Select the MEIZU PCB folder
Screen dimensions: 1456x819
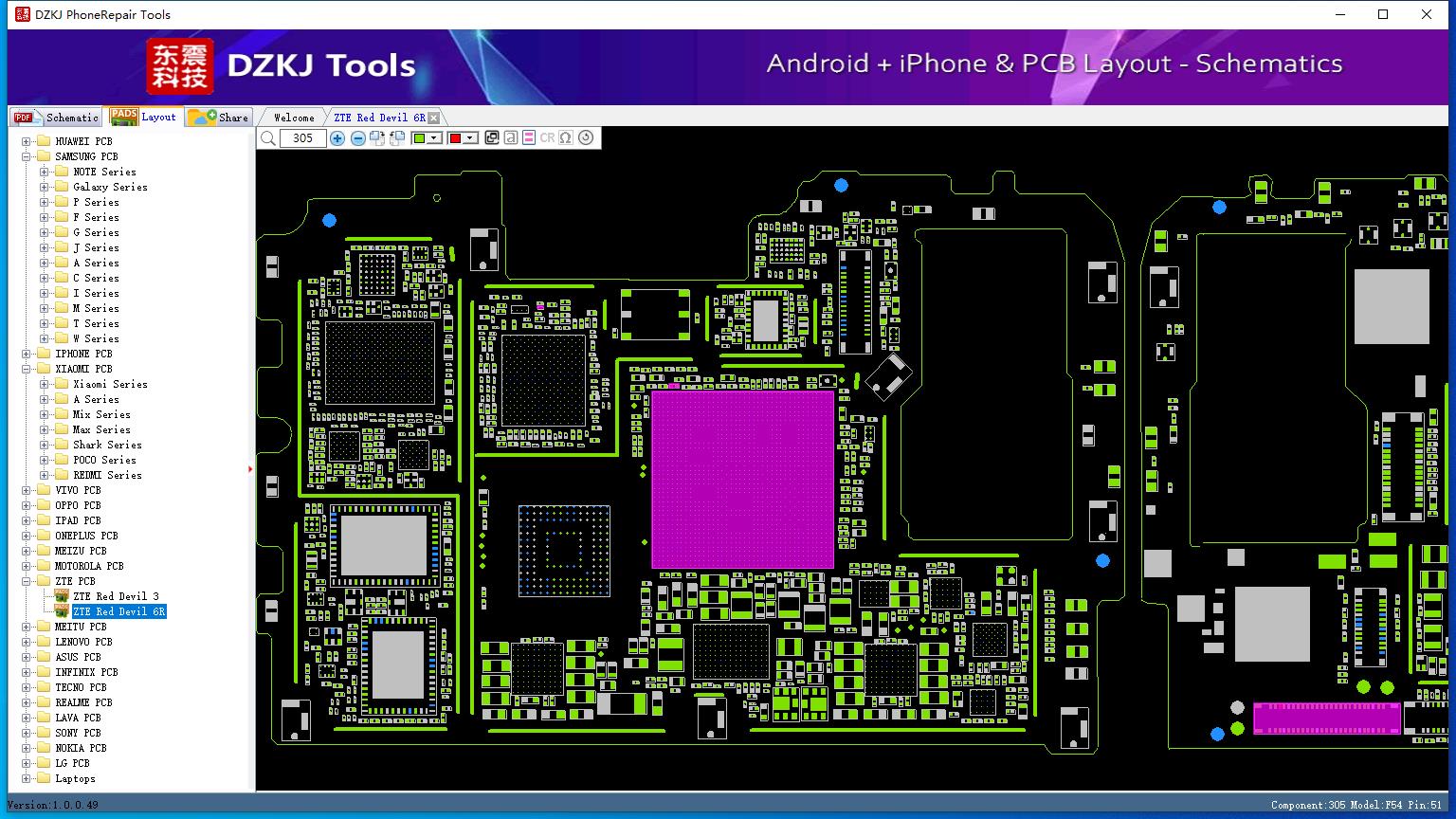pyautogui.click(x=81, y=551)
